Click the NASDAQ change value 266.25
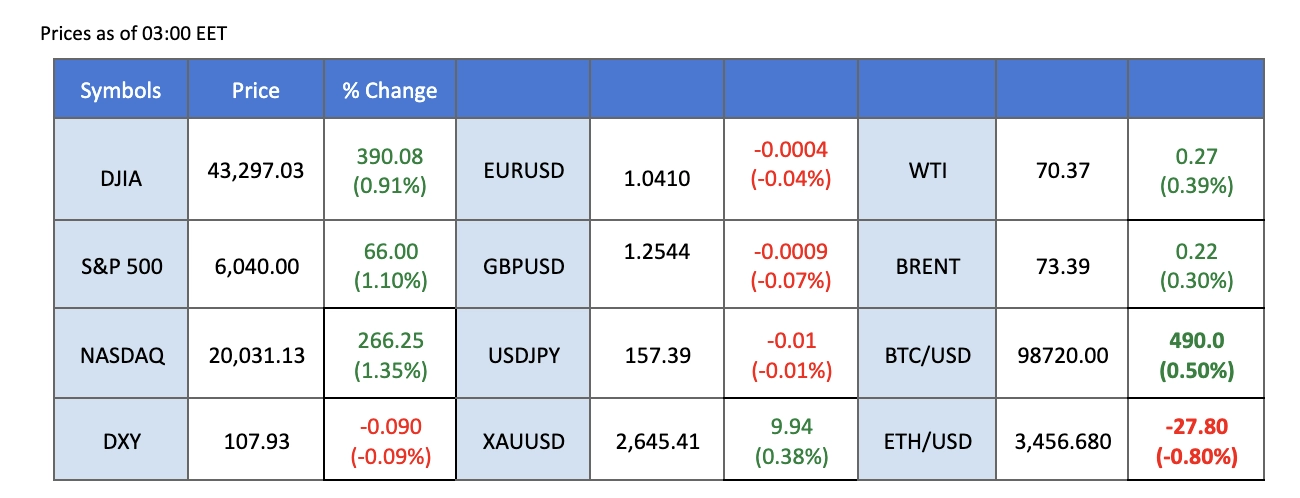Screen dimensions: 1300x498 click(389, 340)
